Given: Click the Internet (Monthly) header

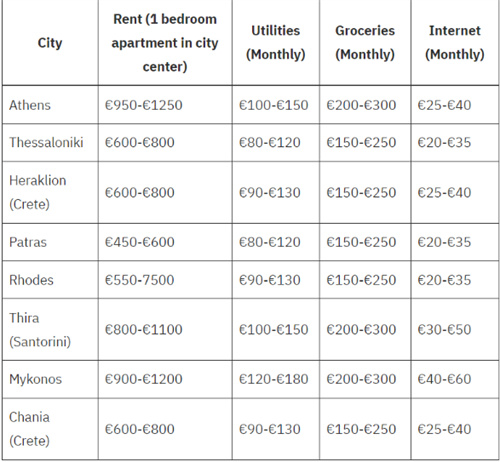Looking at the screenshot, I should pos(455,43).
